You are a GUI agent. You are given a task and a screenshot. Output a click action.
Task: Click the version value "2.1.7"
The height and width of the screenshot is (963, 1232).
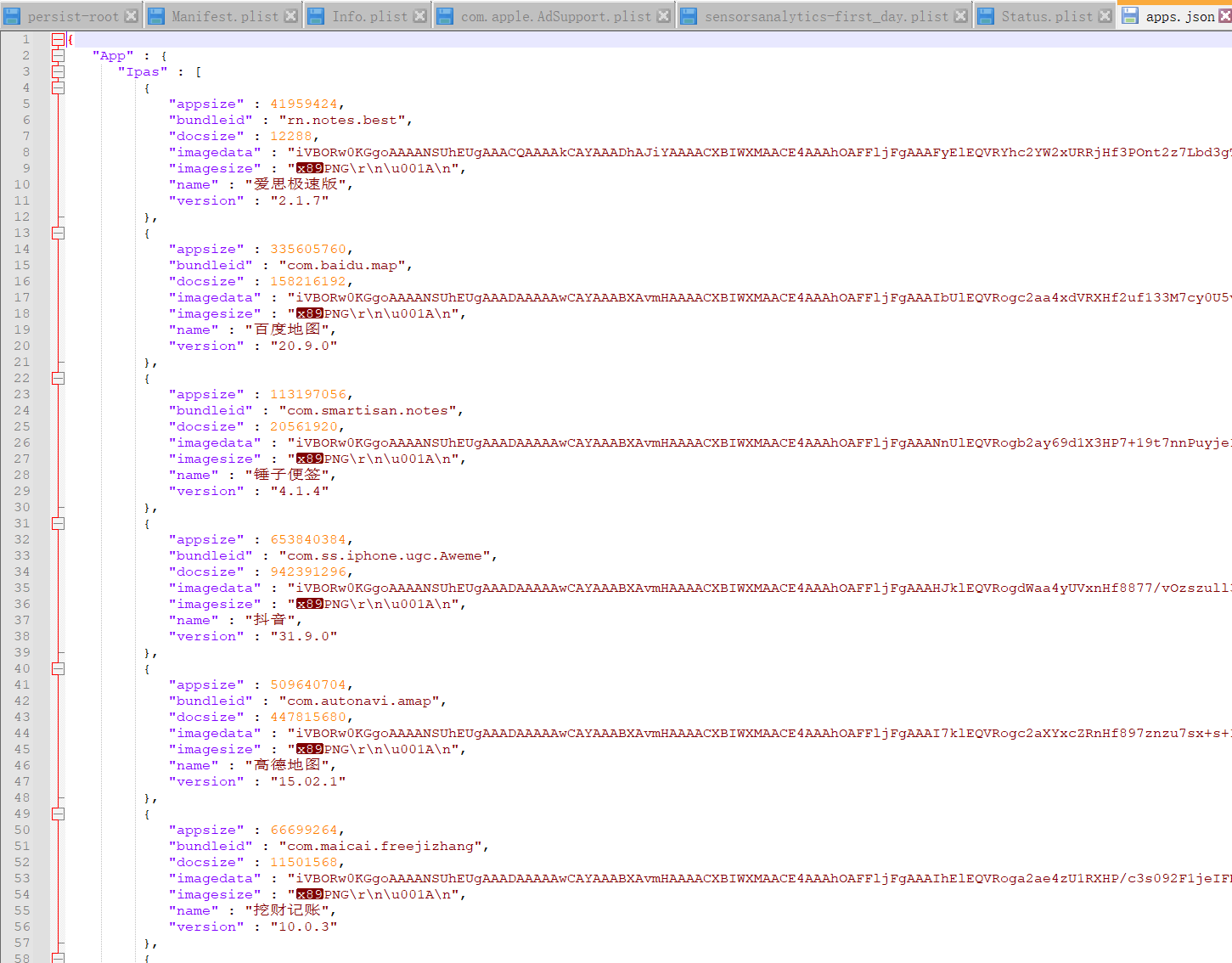300,200
